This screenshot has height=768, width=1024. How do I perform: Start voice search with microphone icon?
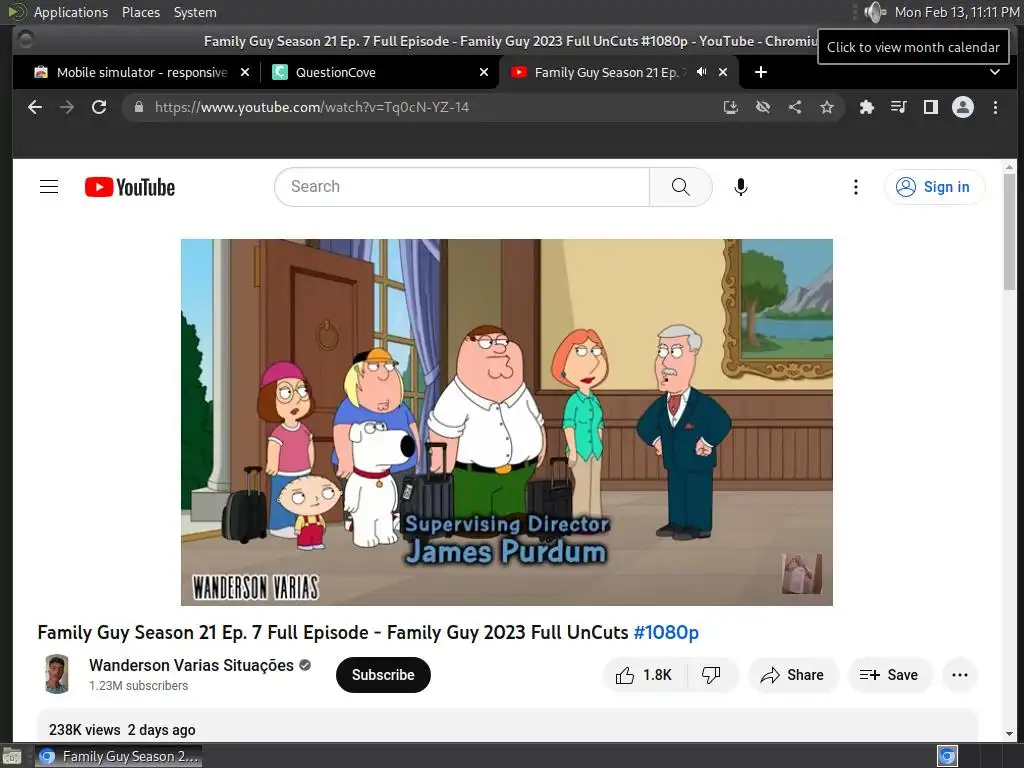741,187
